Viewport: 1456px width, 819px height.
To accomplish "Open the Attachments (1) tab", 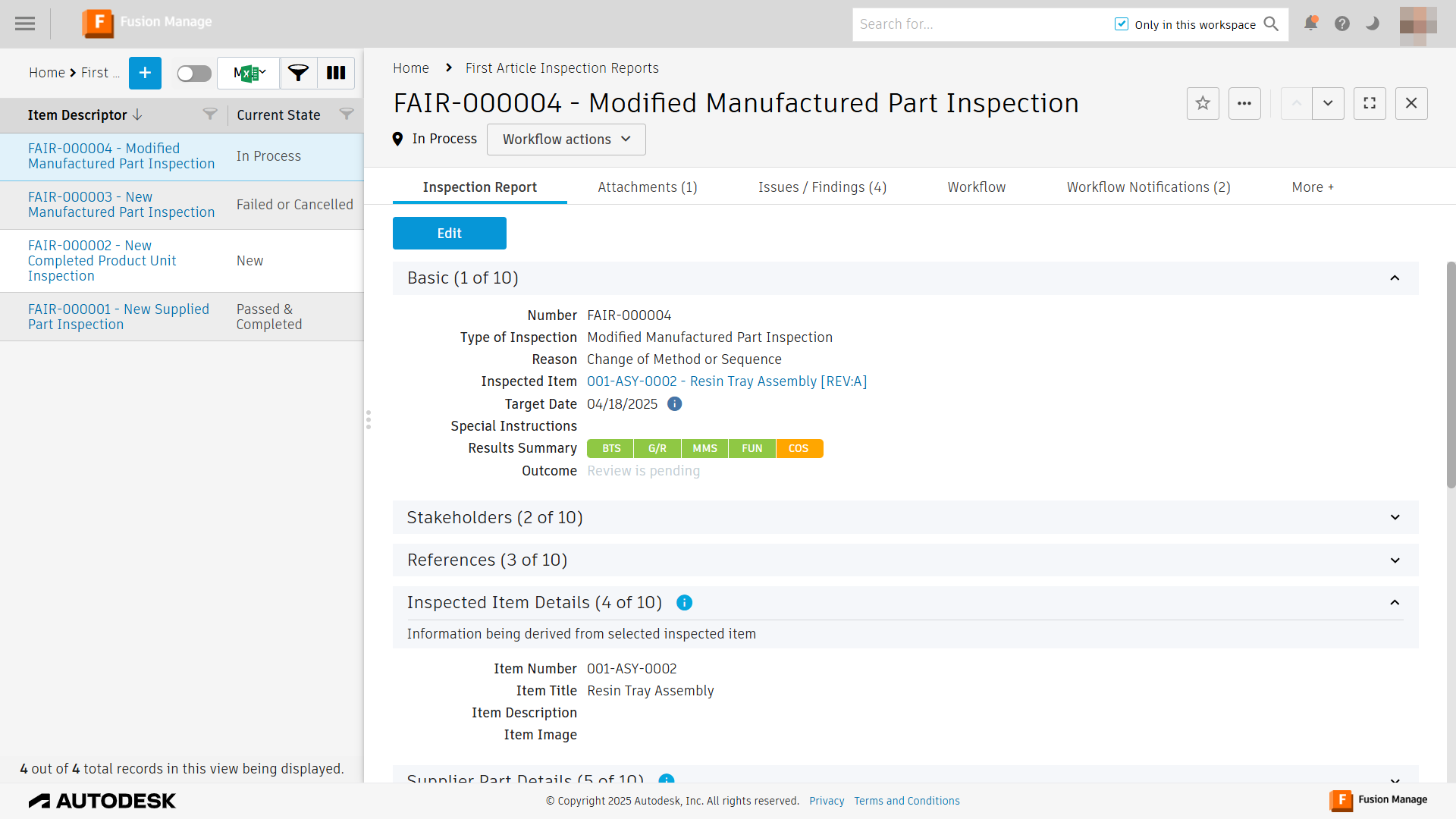I will pyautogui.click(x=647, y=187).
